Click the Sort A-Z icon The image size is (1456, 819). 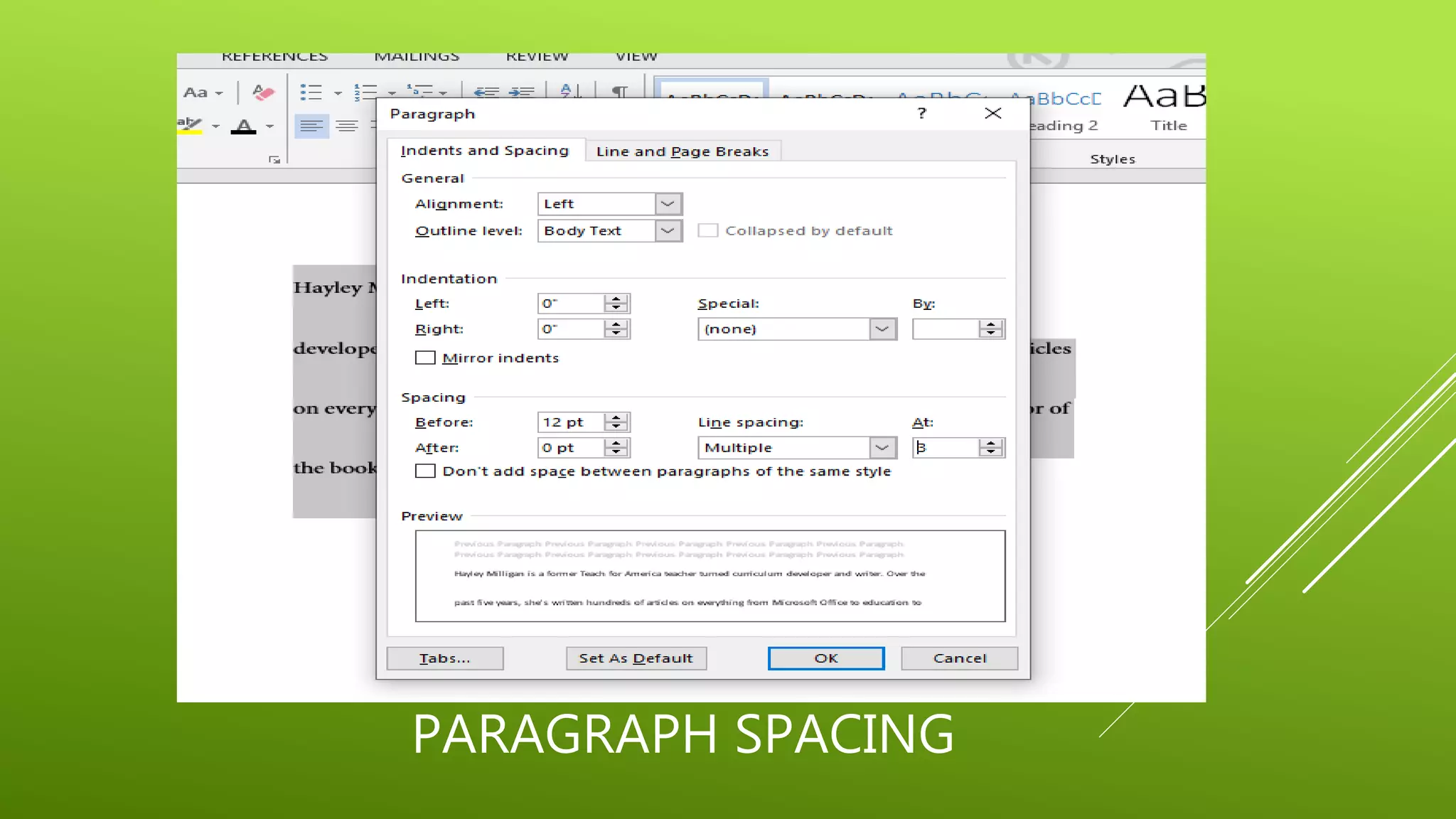(x=571, y=91)
